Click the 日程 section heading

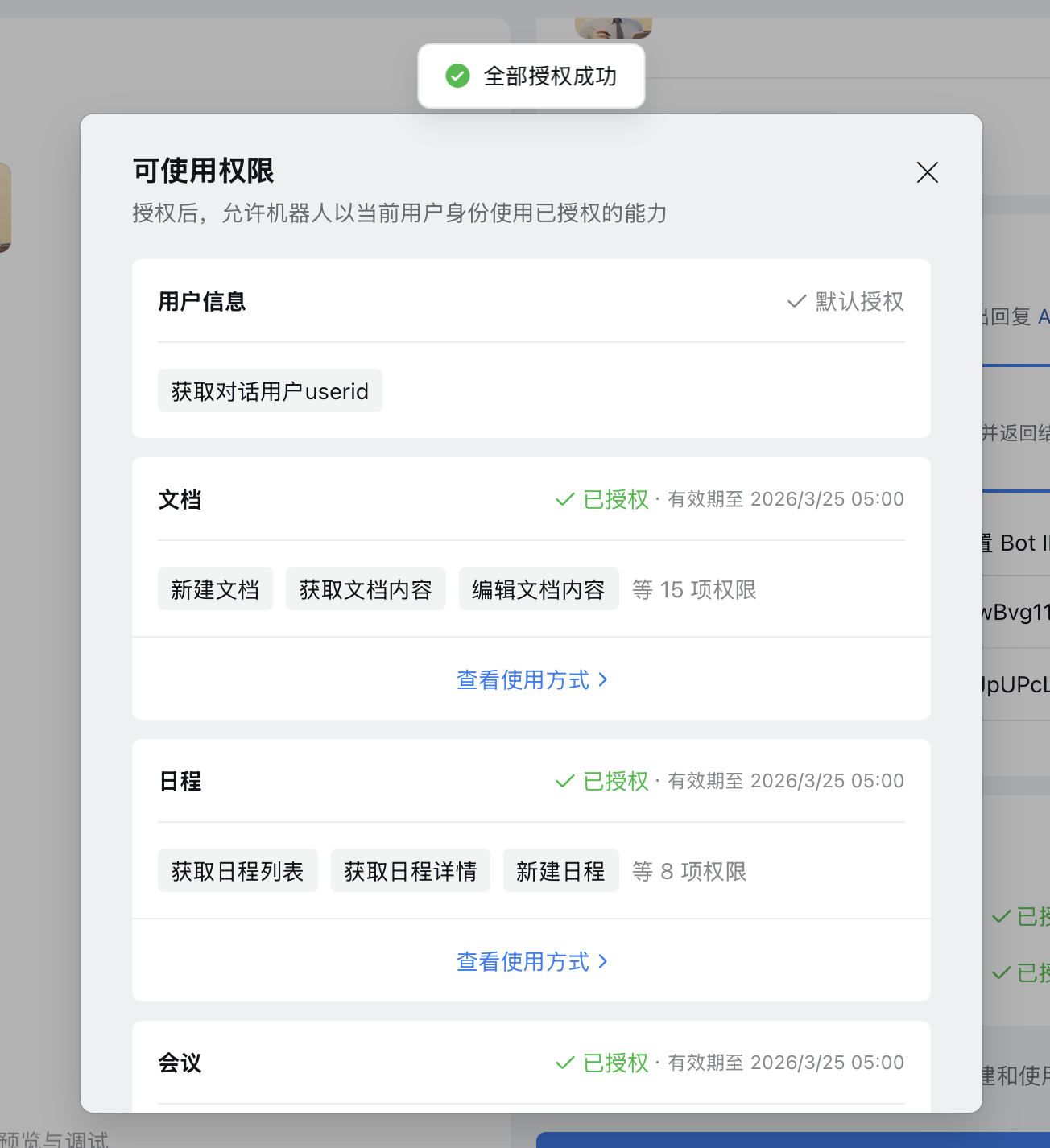[180, 782]
